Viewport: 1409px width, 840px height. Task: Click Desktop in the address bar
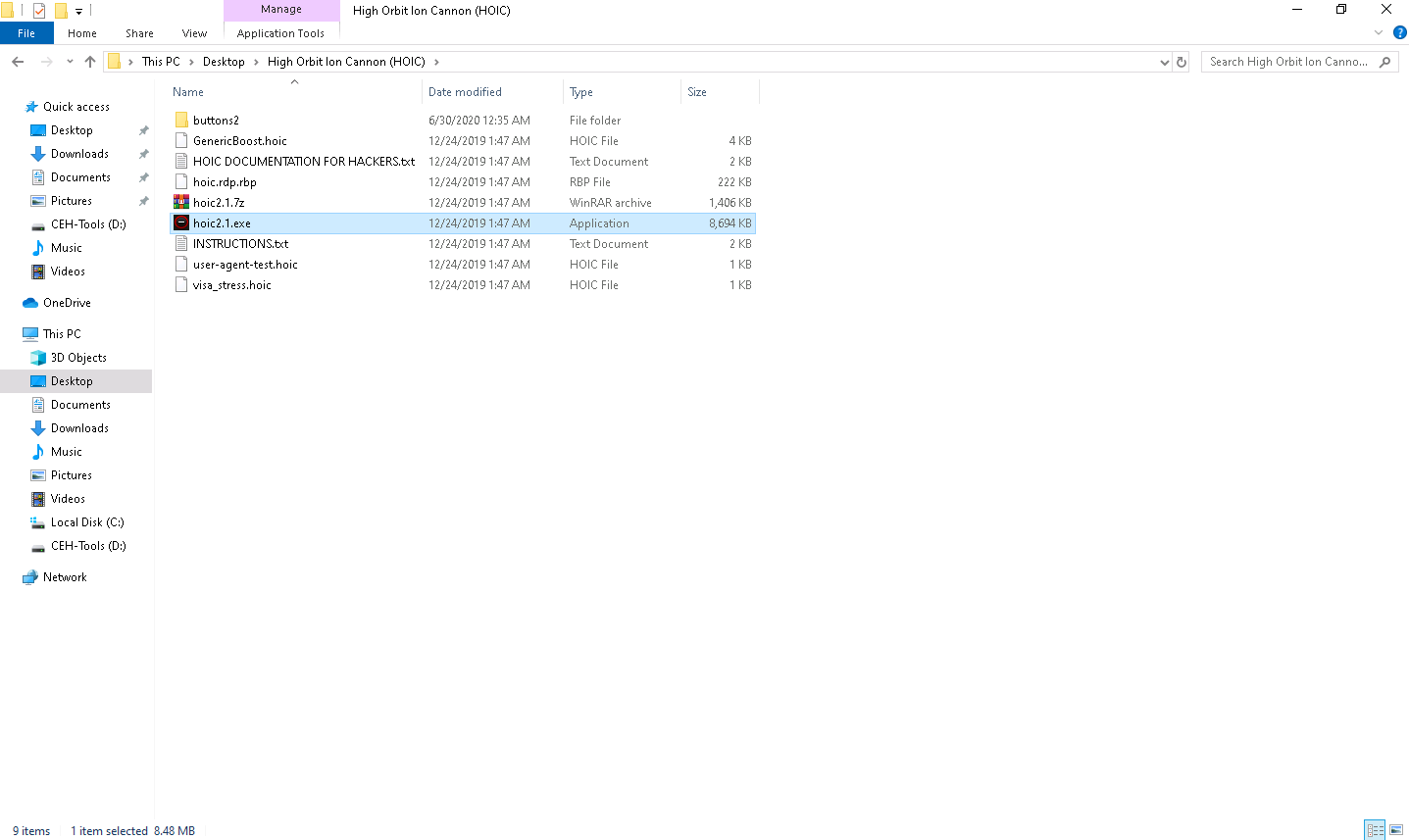point(224,62)
